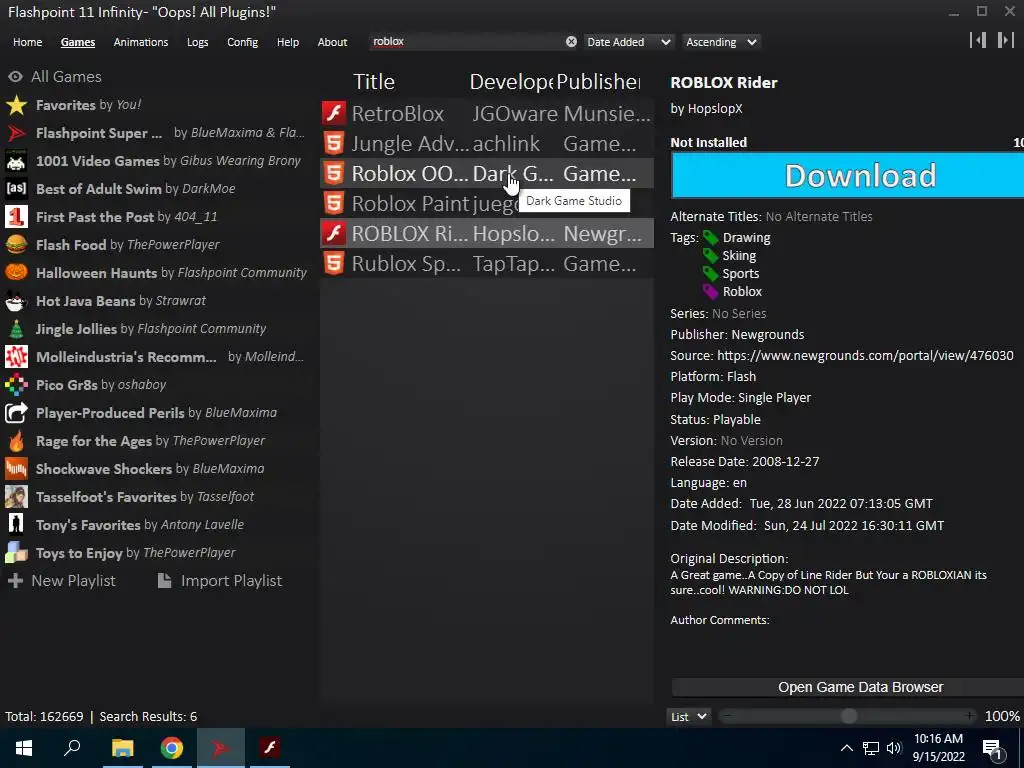Select the Rublox Sp... game title
1024x768 pixels.
[406, 264]
